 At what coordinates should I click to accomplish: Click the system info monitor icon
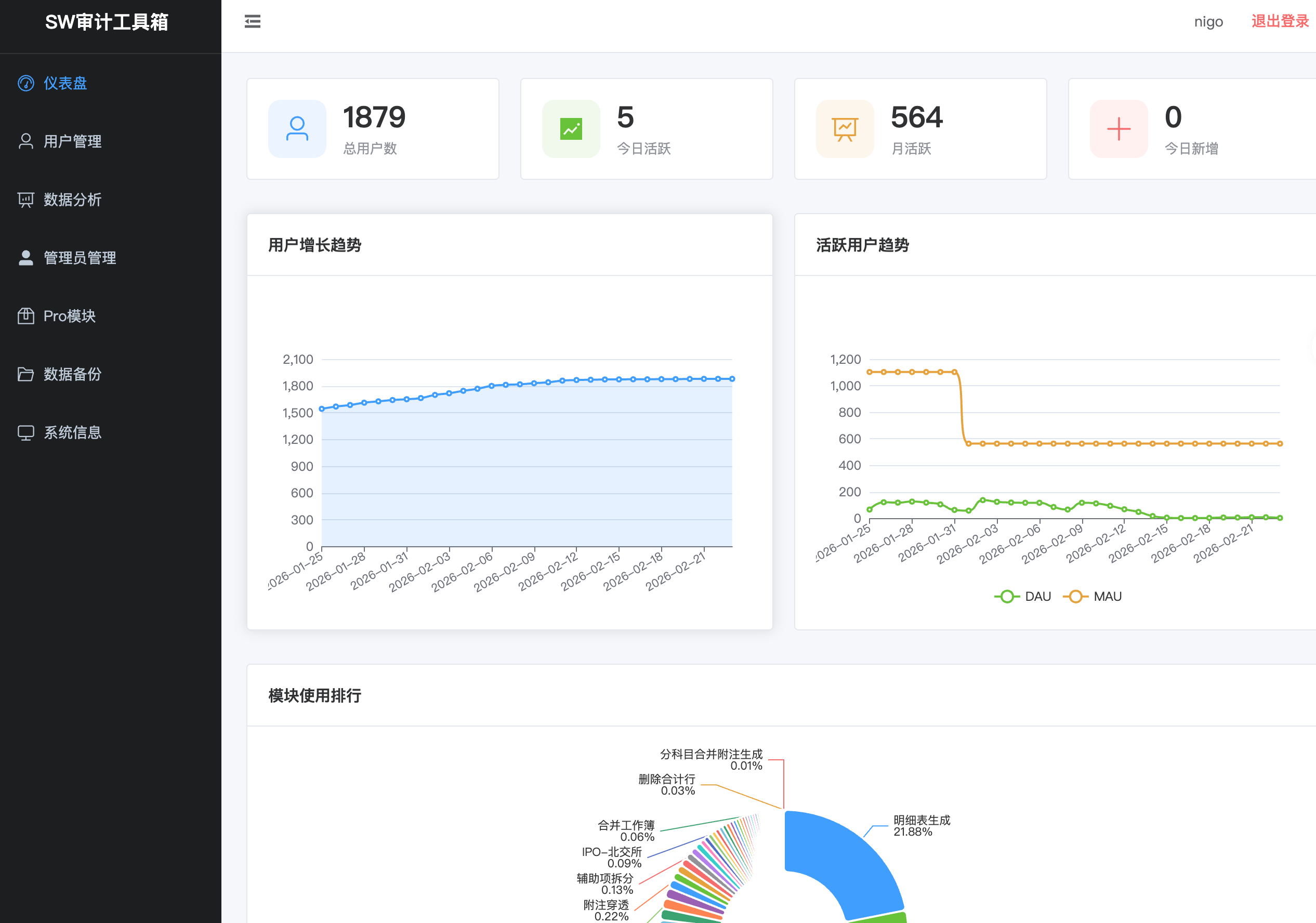click(26, 432)
